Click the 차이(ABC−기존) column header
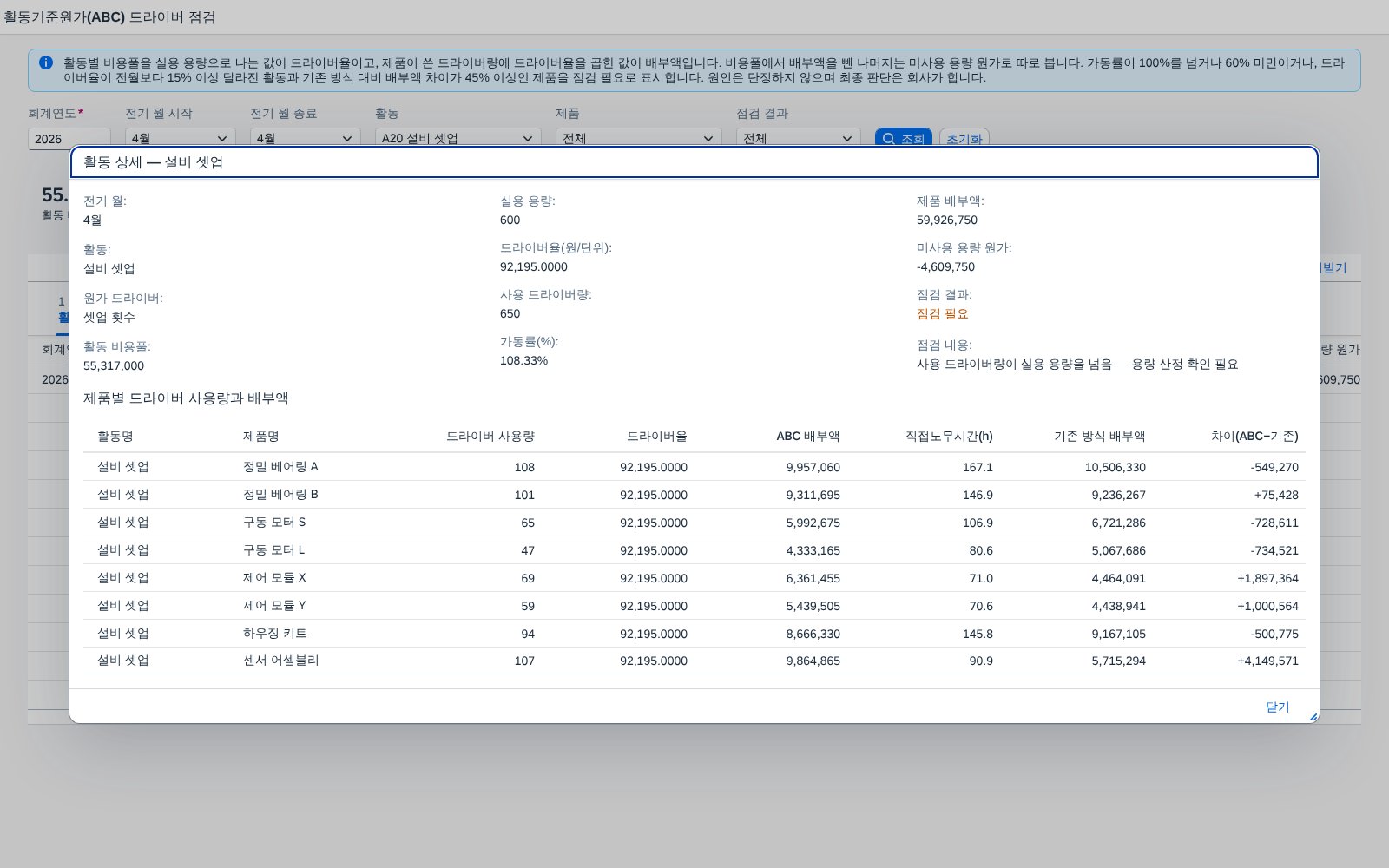 pyautogui.click(x=1254, y=437)
